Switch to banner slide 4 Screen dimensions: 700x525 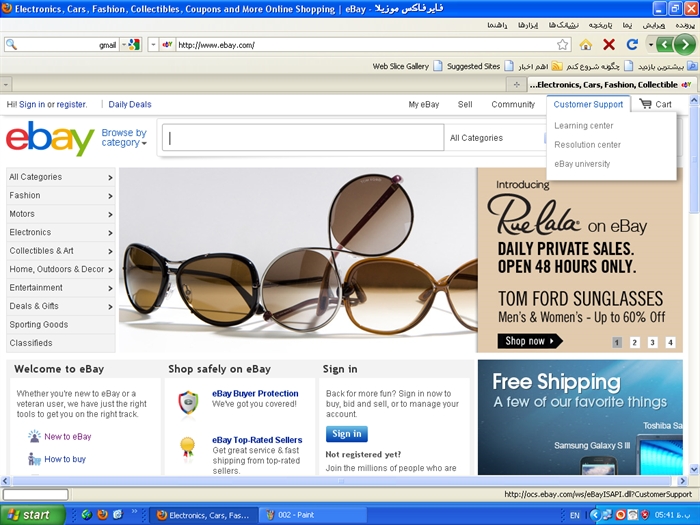[670, 342]
